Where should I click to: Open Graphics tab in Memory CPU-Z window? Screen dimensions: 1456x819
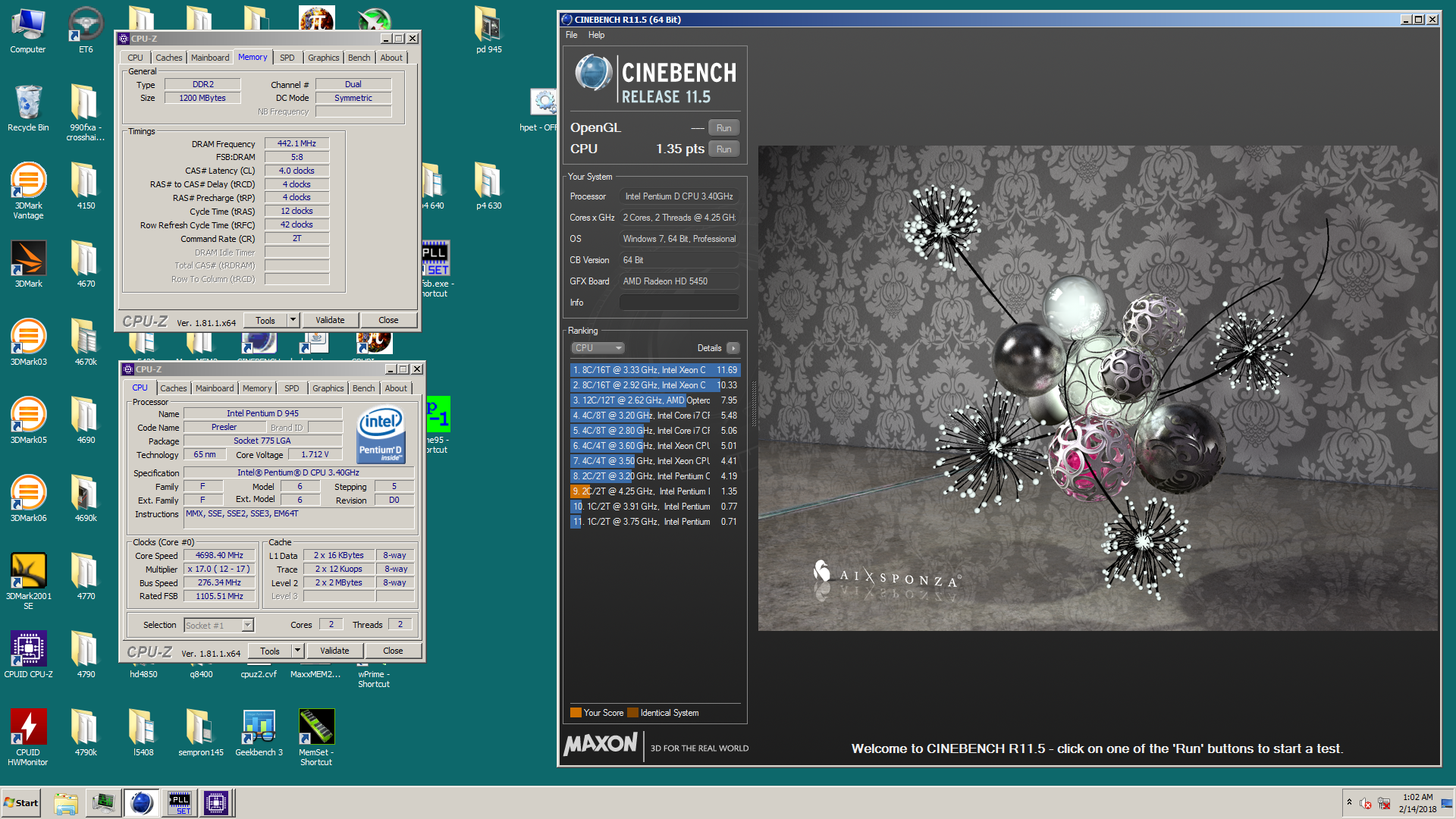[x=324, y=58]
